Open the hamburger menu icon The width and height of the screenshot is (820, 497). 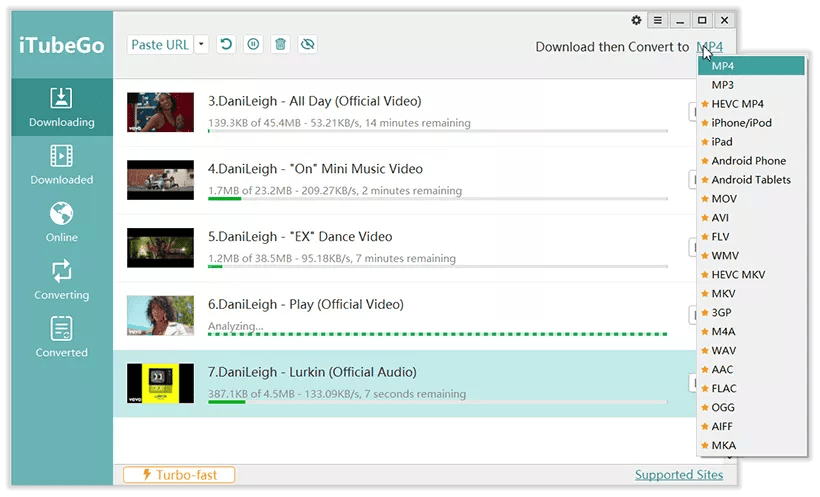pos(657,20)
